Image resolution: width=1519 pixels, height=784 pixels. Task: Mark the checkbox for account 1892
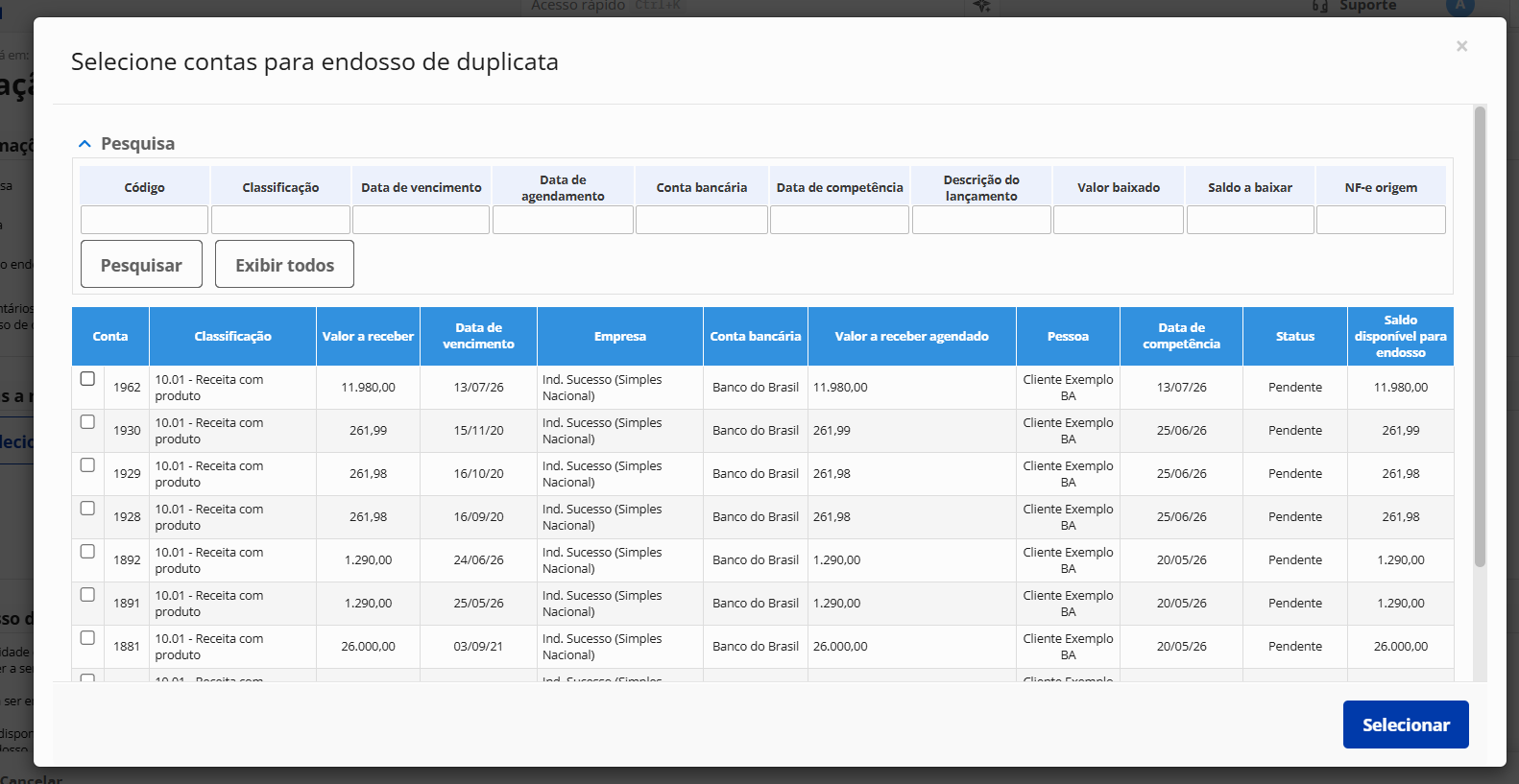[x=87, y=552]
